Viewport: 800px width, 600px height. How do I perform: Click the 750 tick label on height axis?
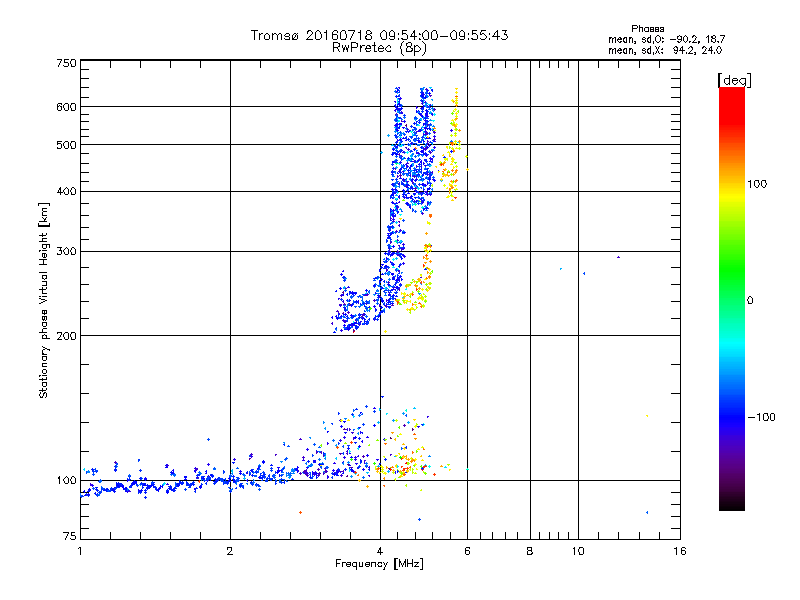click(66, 63)
